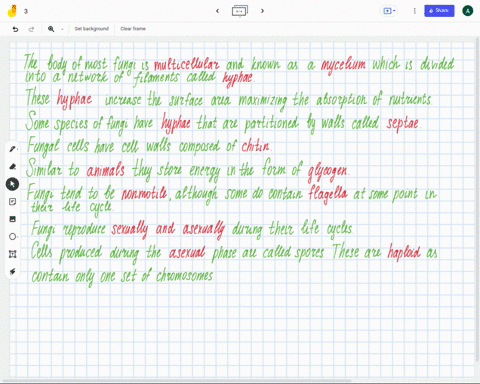This screenshot has height=384, width=480.
Task: Open the more options menu
Action: coord(415,11)
